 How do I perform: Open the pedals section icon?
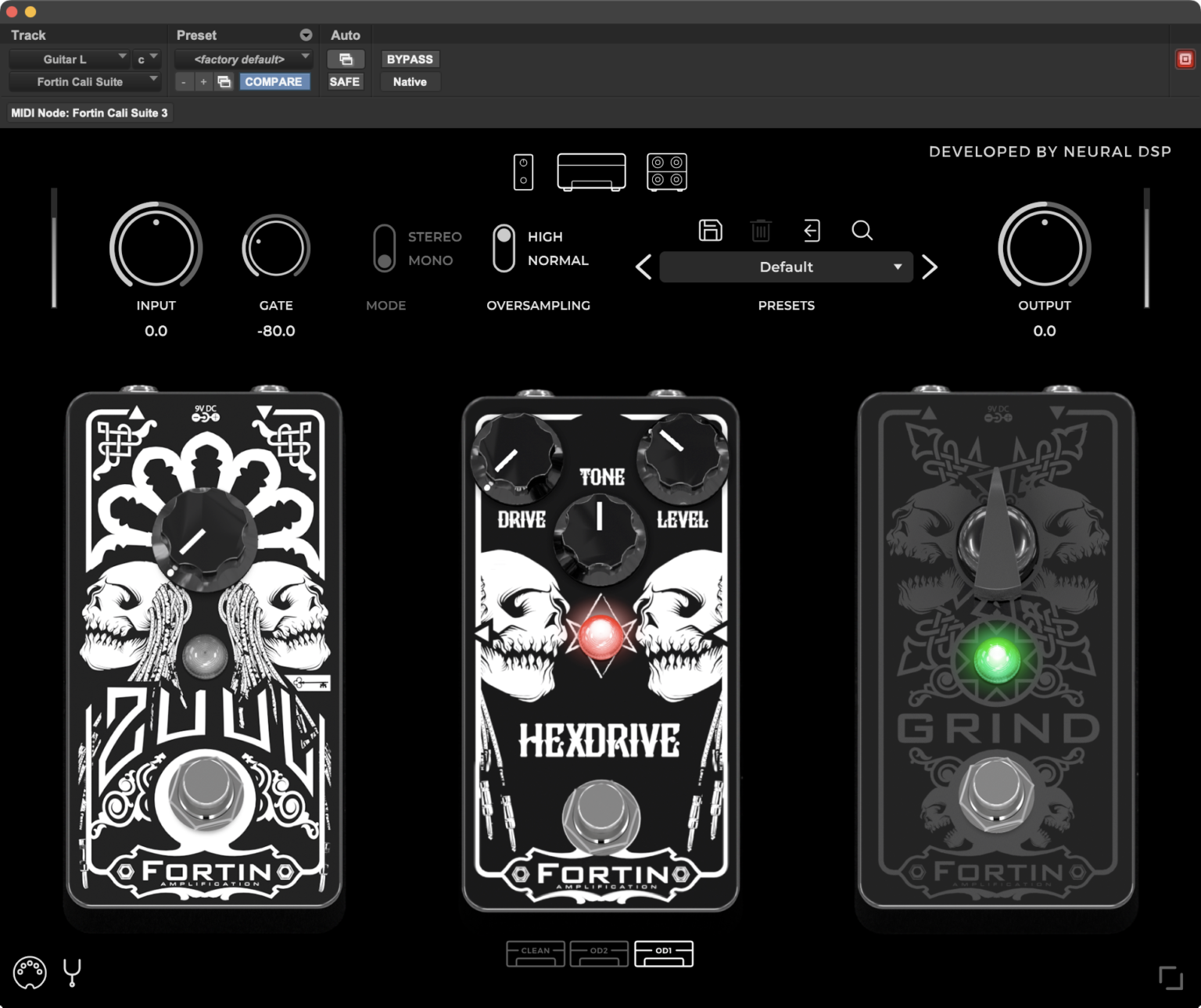(523, 172)
